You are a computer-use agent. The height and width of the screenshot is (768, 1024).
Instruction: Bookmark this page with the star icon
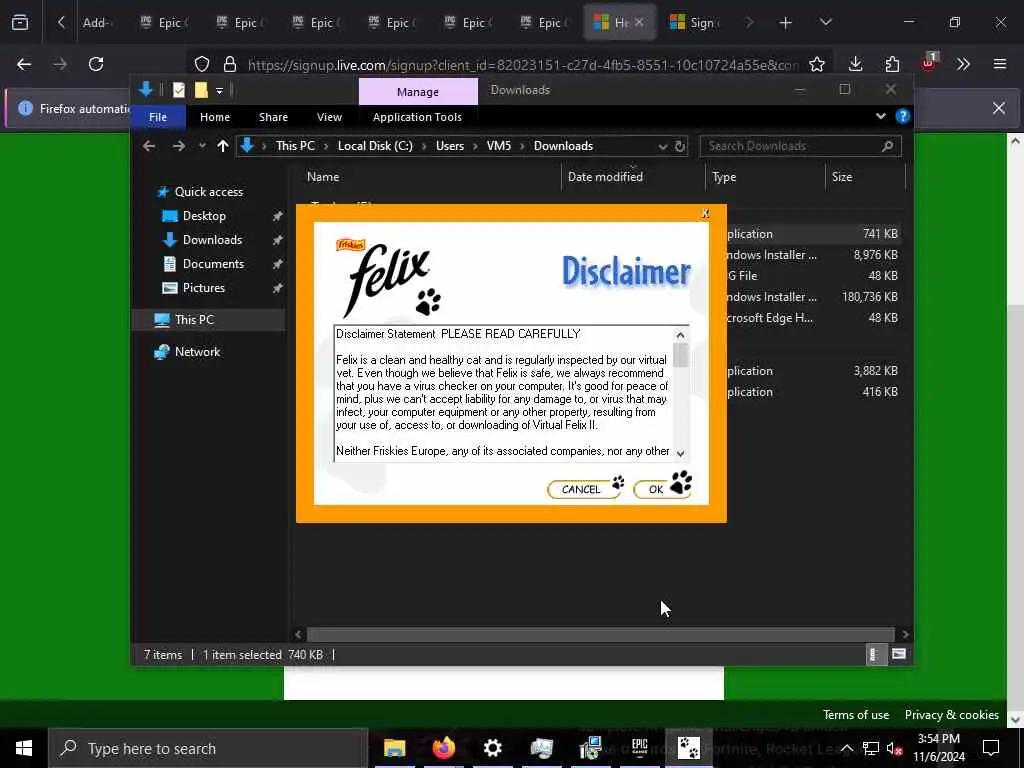[817, 64]
